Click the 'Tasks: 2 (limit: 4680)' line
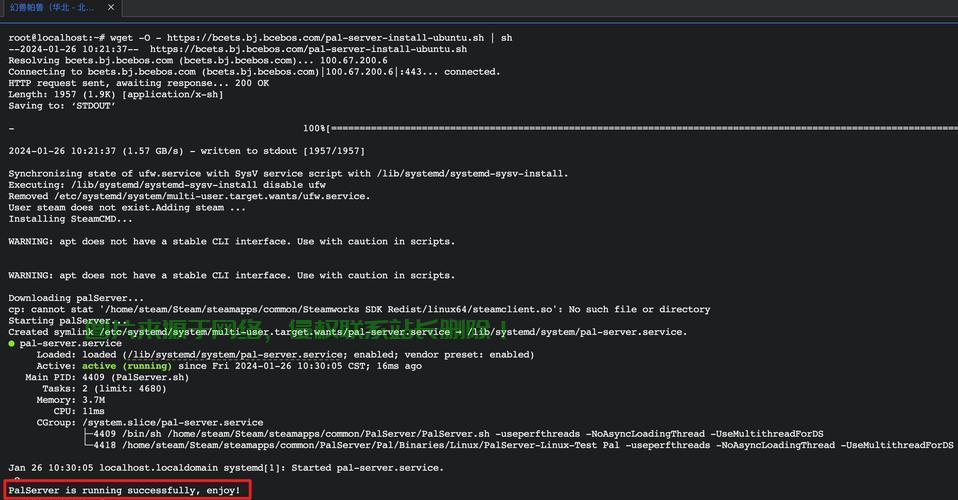The image size is (958, 500). click(x=104, y=389)
